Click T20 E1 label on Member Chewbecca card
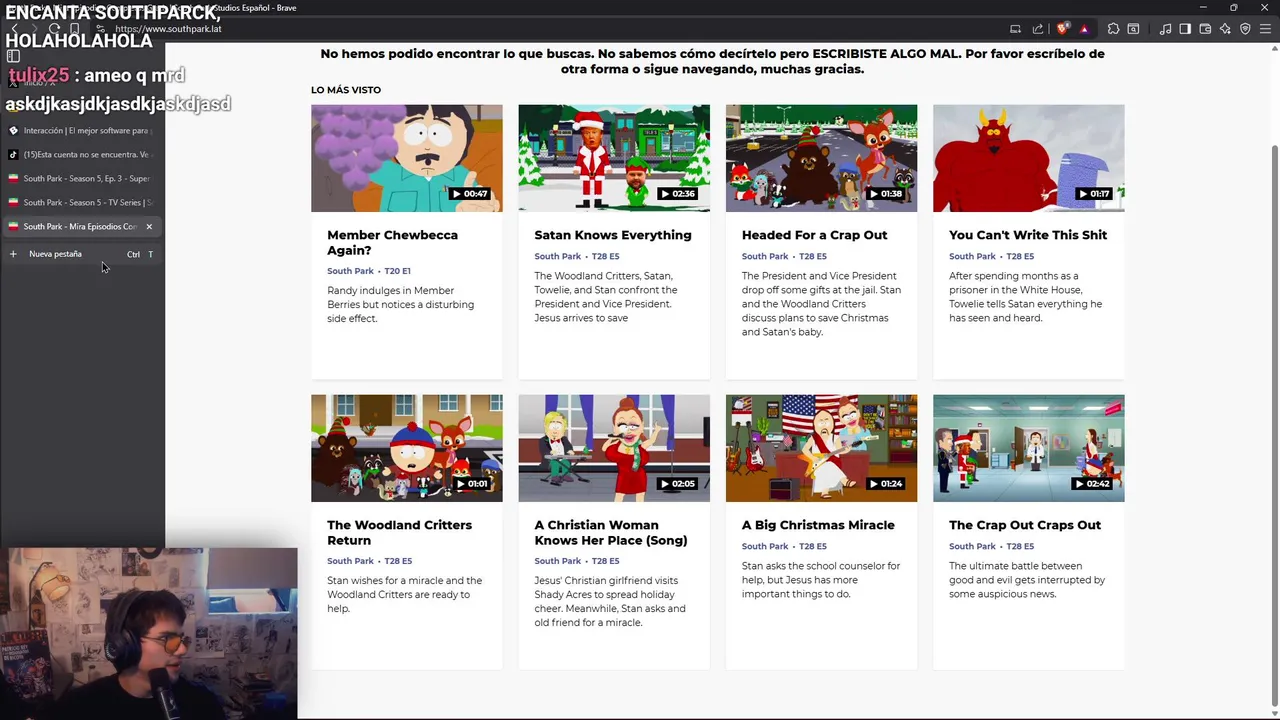1280x720 pixels. [x=397, y=271]
